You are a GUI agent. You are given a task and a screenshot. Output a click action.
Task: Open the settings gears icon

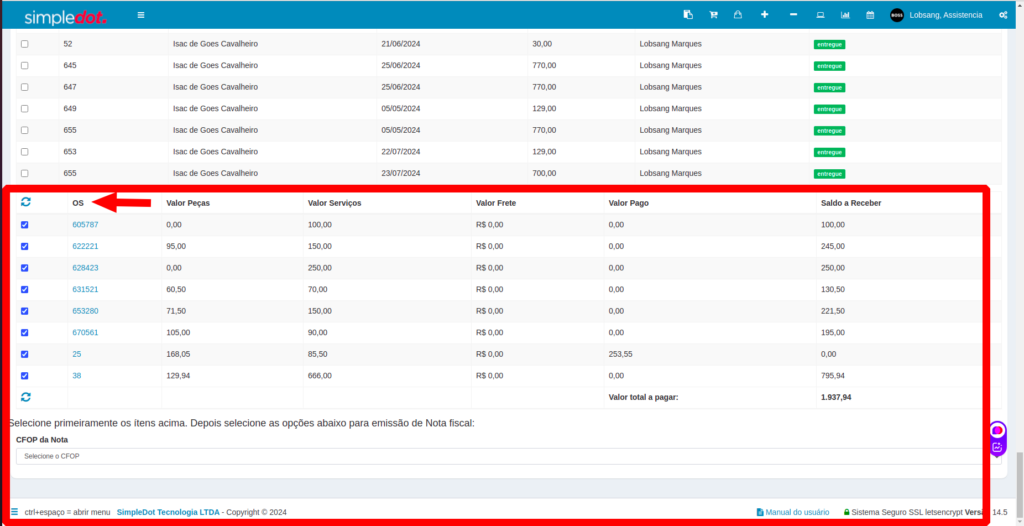tap(1002, 15)
